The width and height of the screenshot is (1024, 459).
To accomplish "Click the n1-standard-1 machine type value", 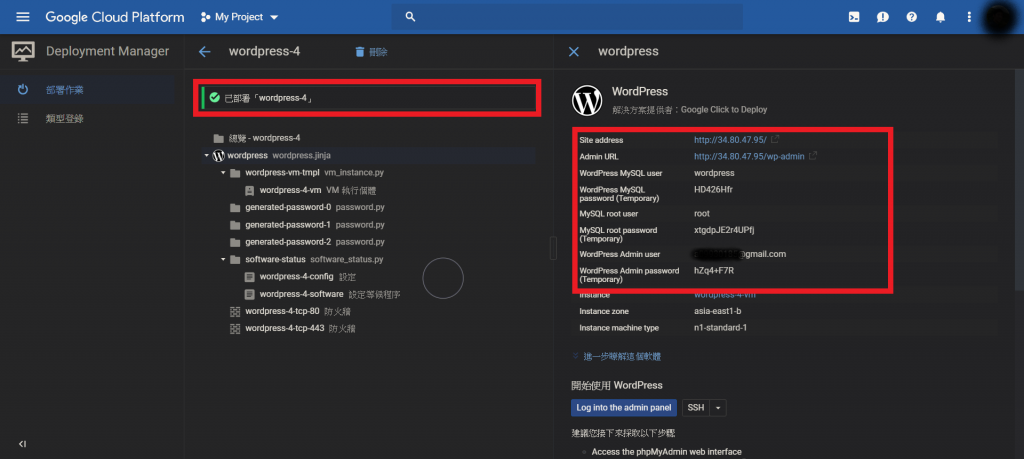I will point(720,328).
